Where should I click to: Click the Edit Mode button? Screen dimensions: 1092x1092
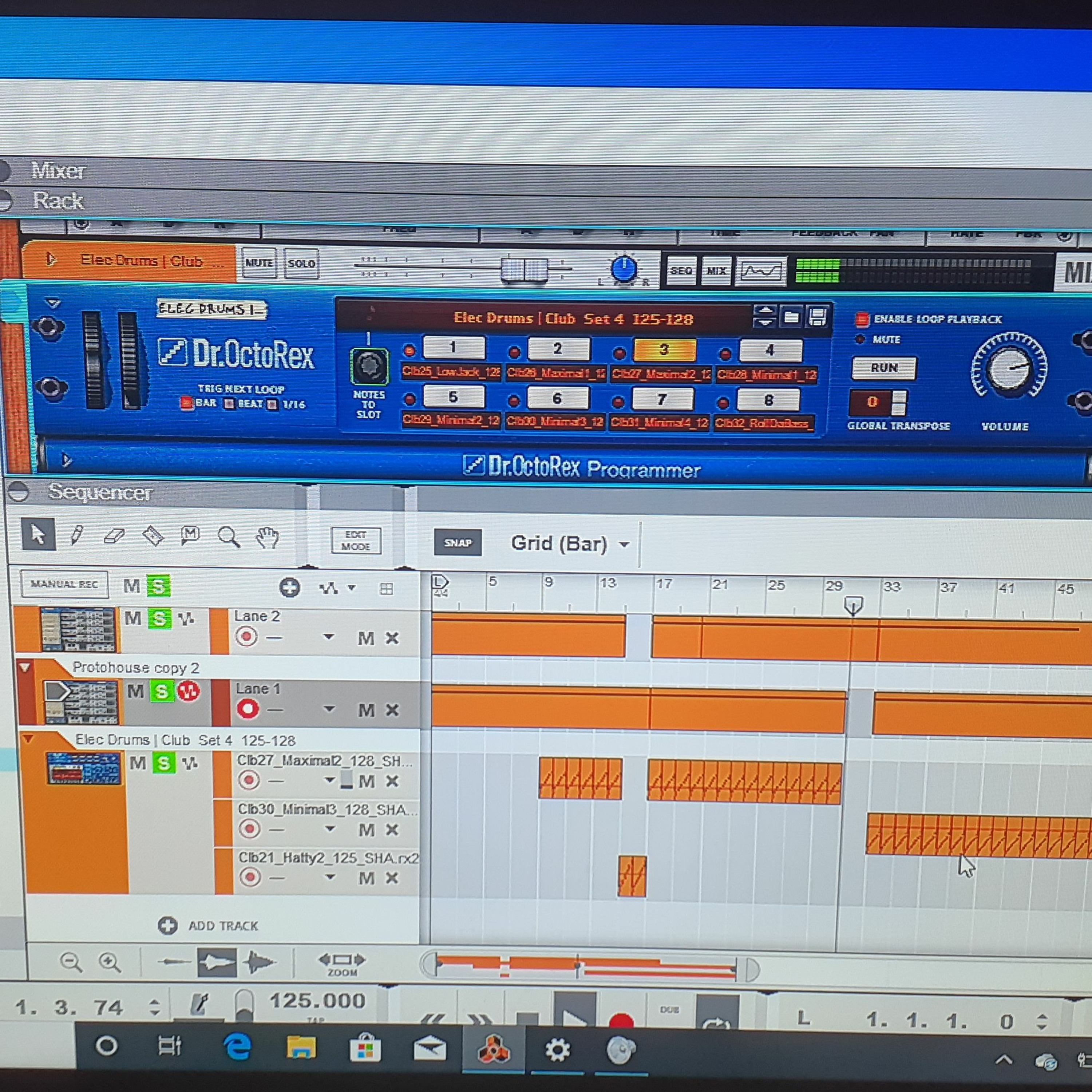[356, 541]
